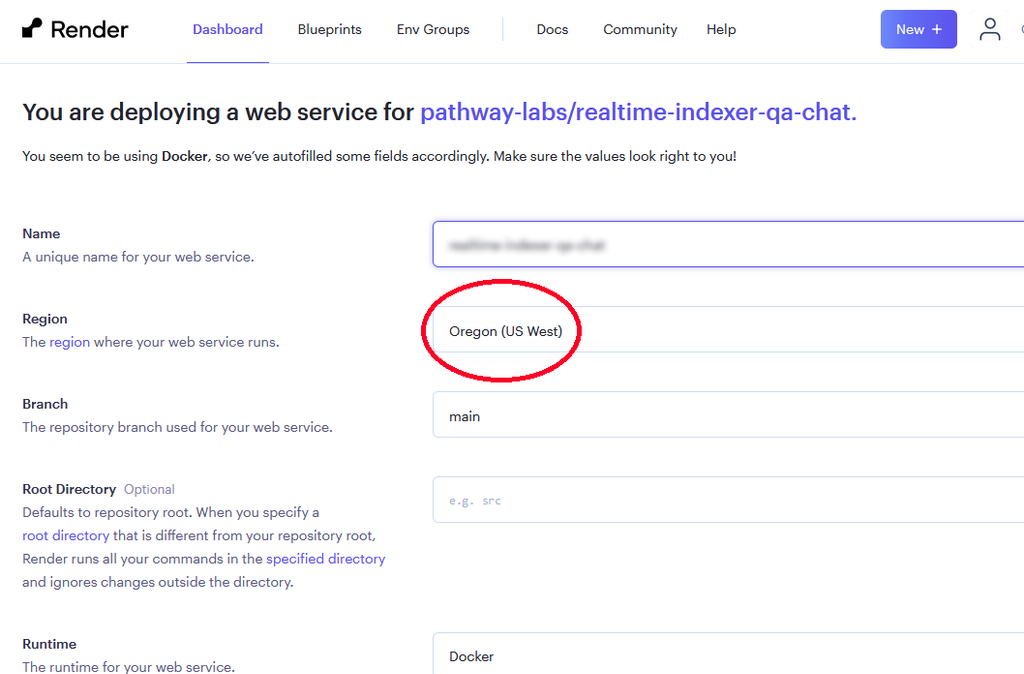Open the Docs link in navigation
The height and width of the screenshot is (674, 1024).
coord(552,30)
